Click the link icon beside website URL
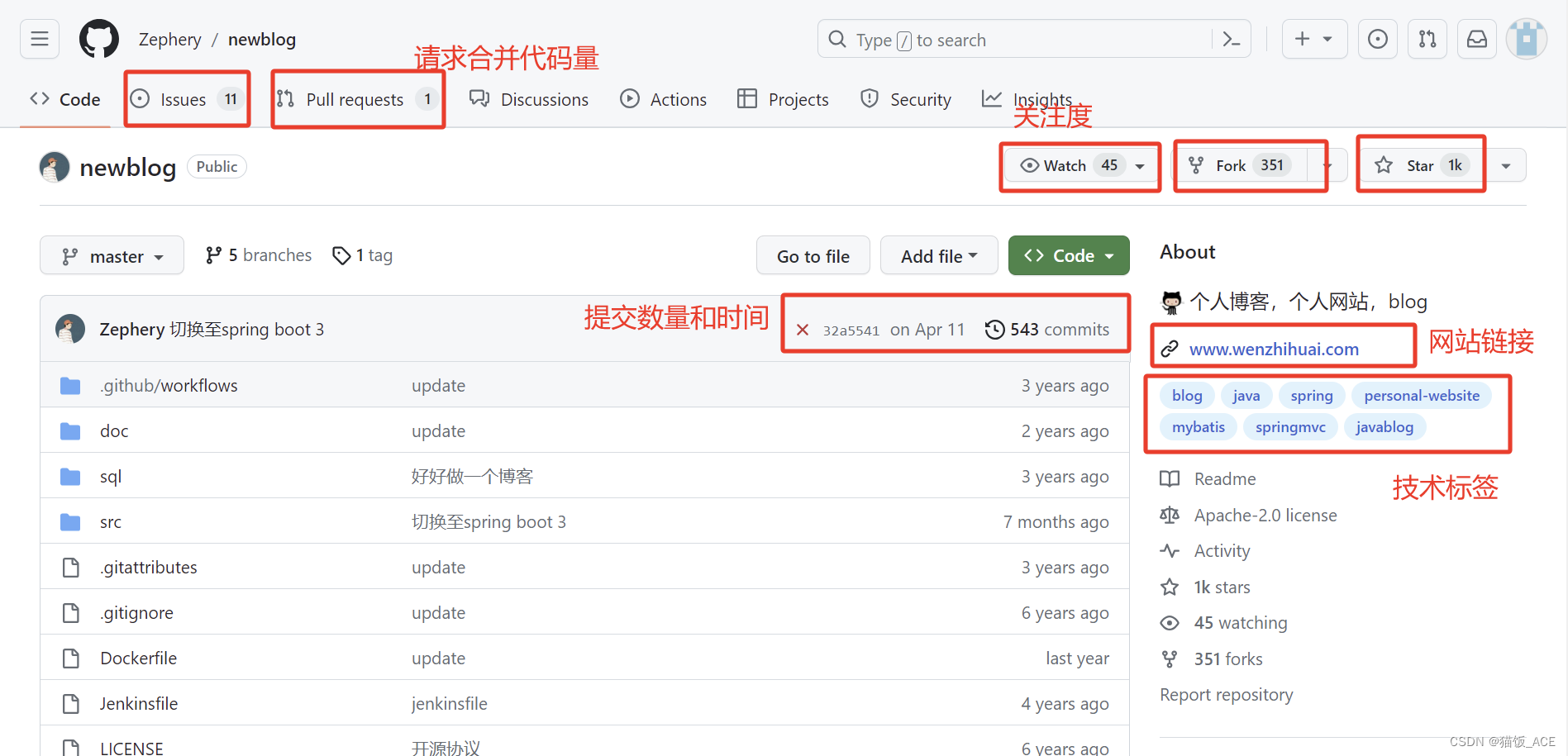Viewport: 1568px width, 756px height. coord(1170,349)
